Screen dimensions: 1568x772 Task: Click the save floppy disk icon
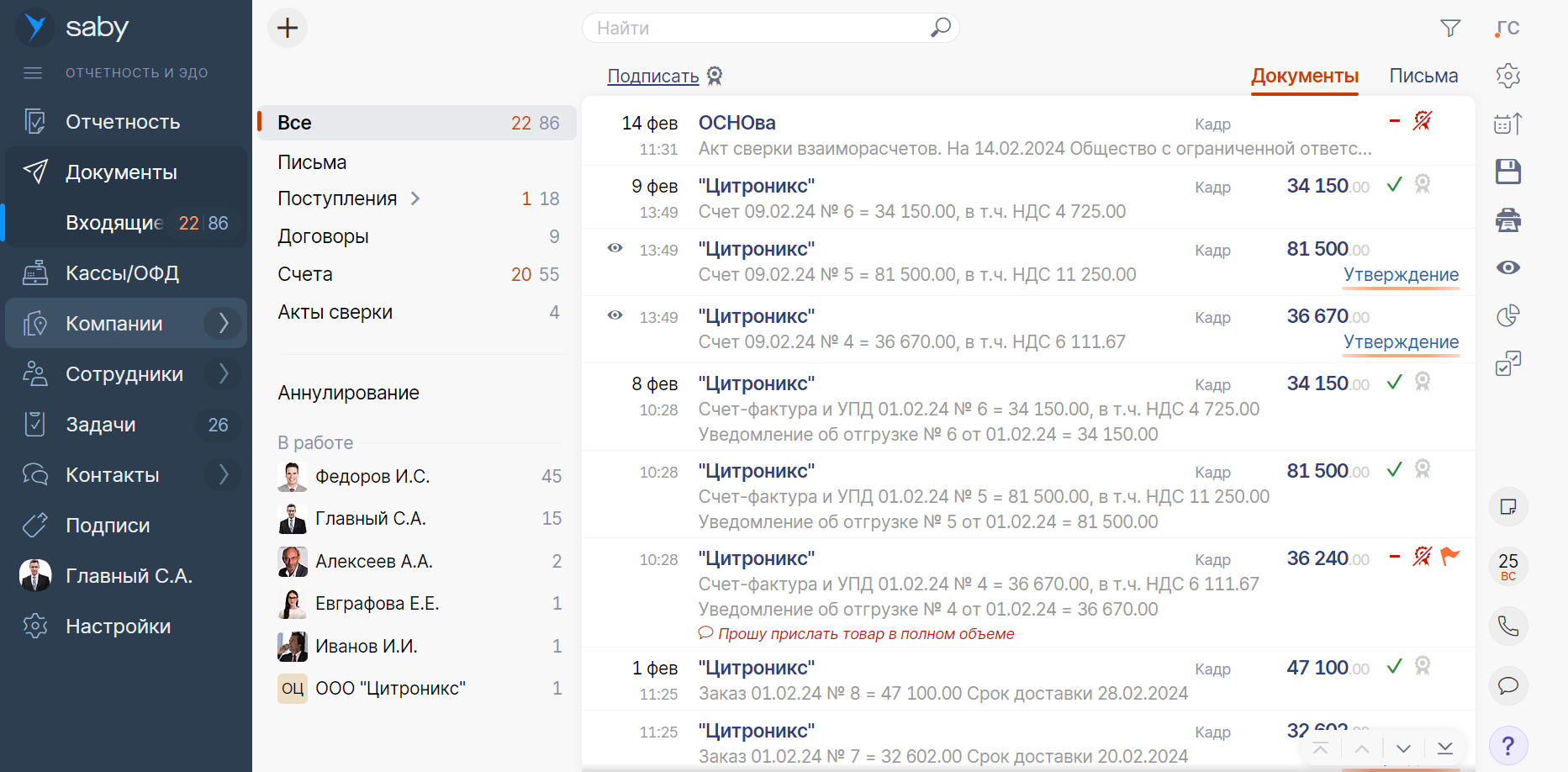[1507, 172]
